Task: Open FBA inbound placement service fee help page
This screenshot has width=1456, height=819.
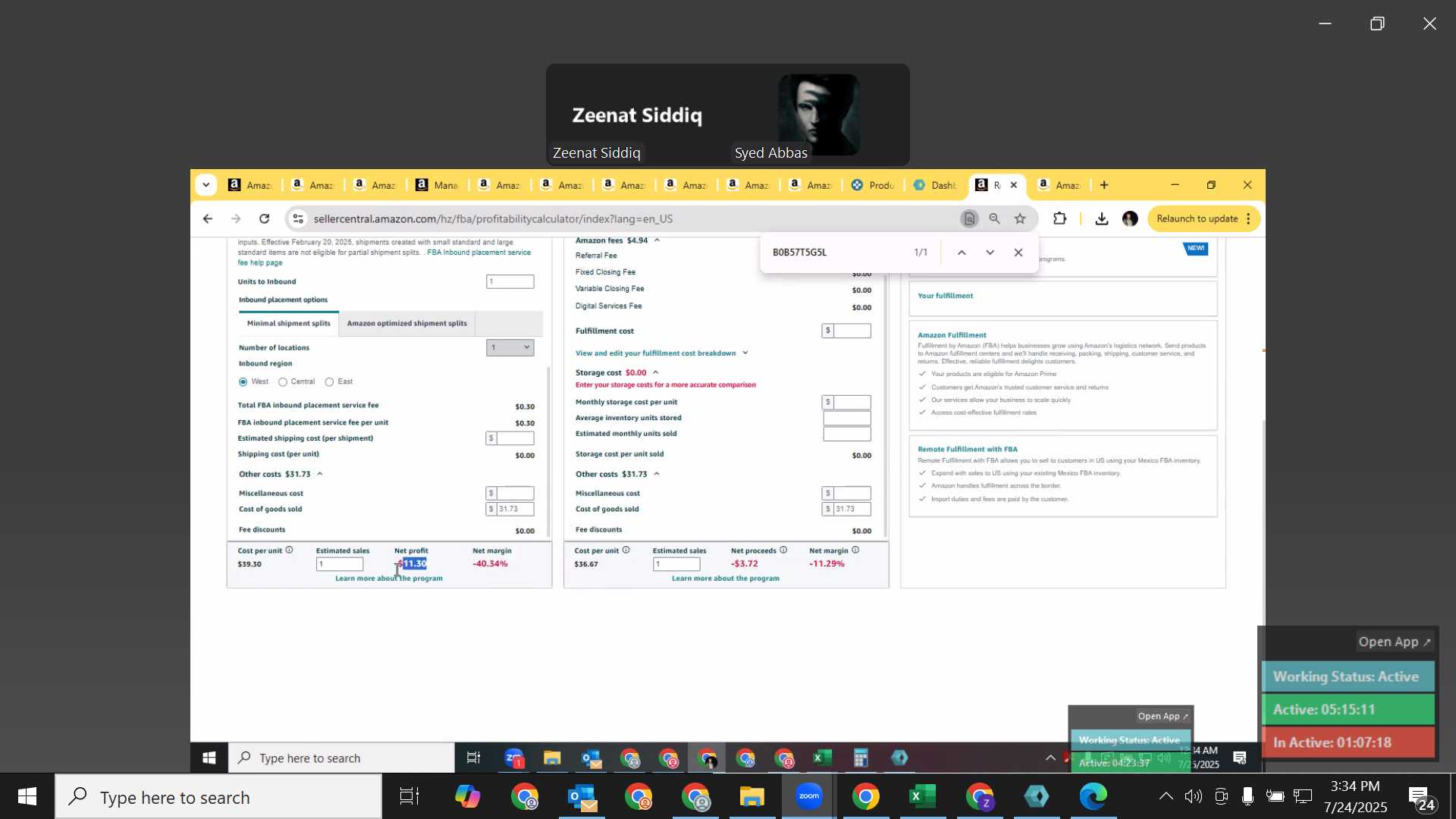Action: (384, 258)
